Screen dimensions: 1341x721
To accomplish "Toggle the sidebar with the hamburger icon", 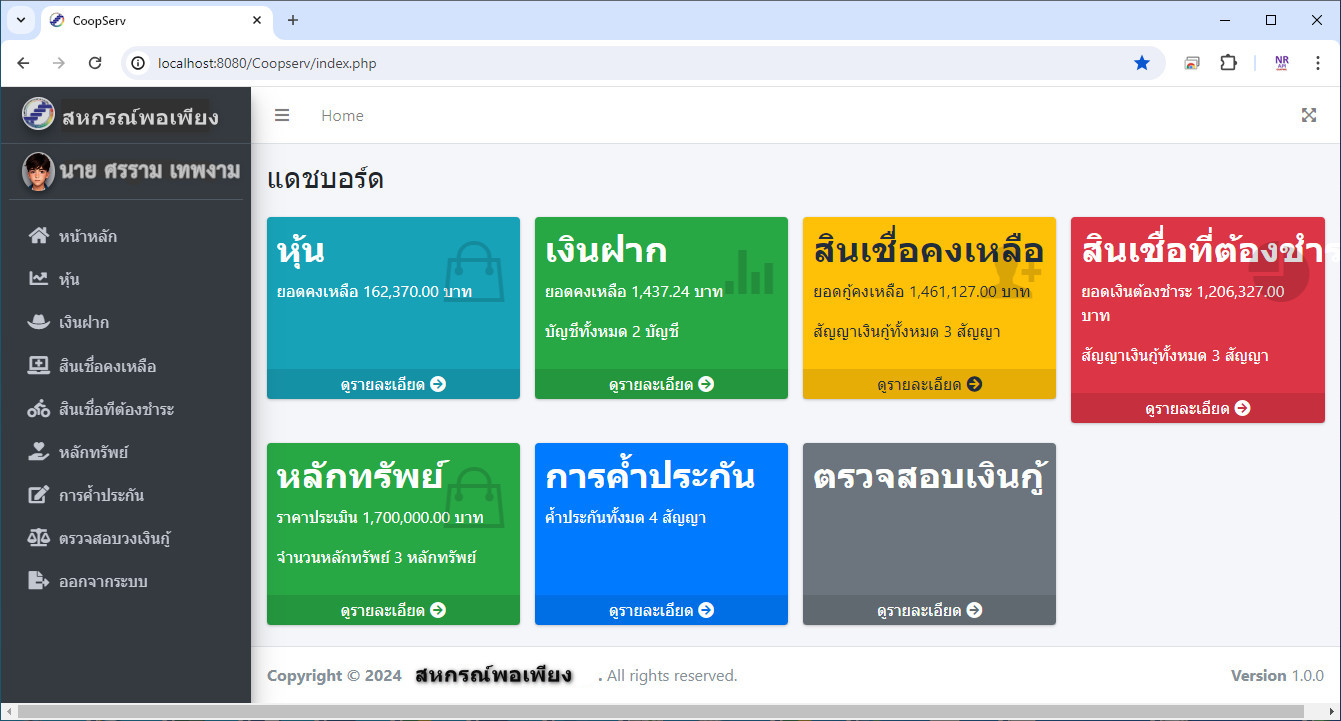I will pyautogui.click(x=282, y=116).
